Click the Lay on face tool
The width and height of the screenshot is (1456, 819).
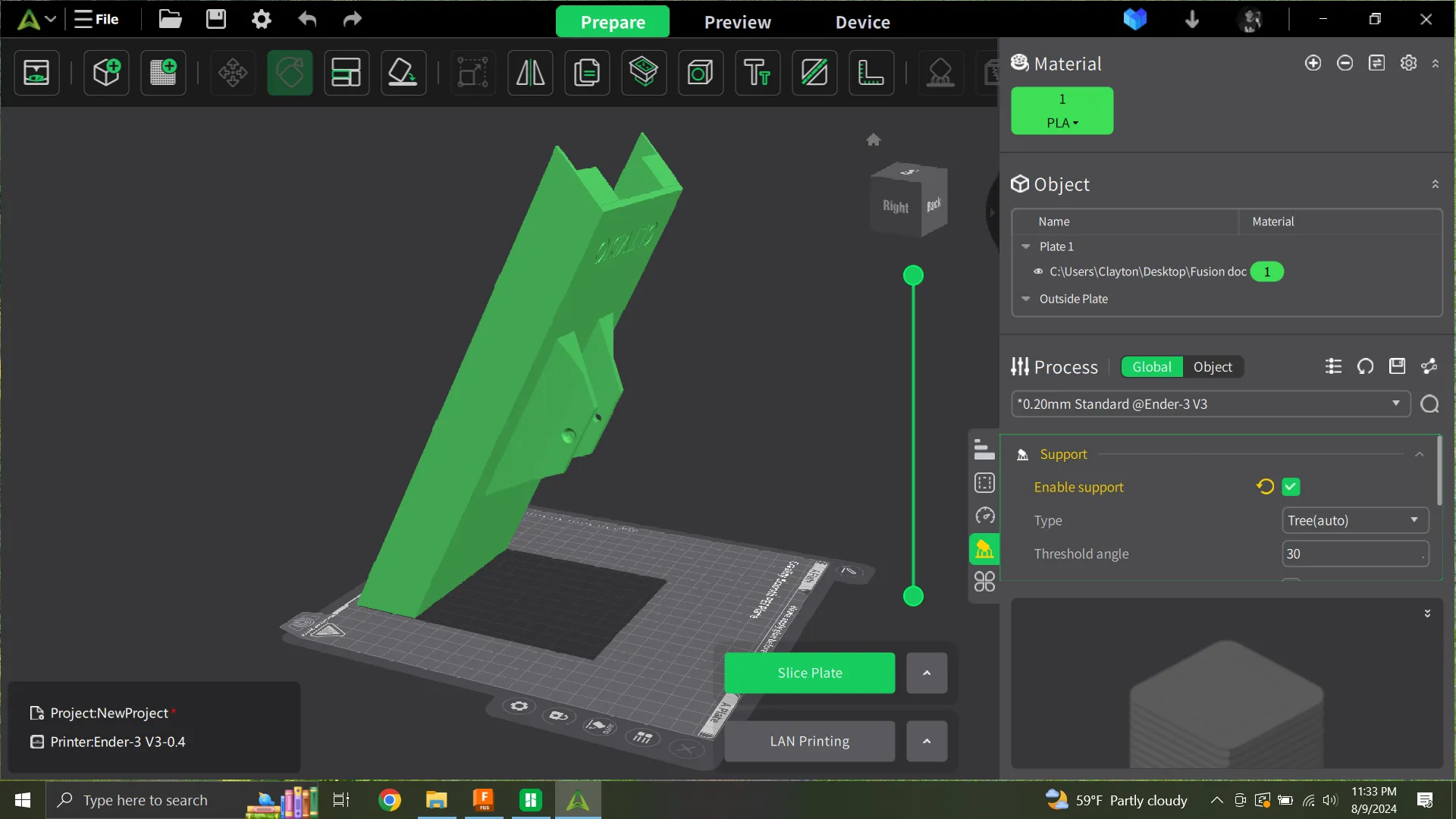[403, 73]
